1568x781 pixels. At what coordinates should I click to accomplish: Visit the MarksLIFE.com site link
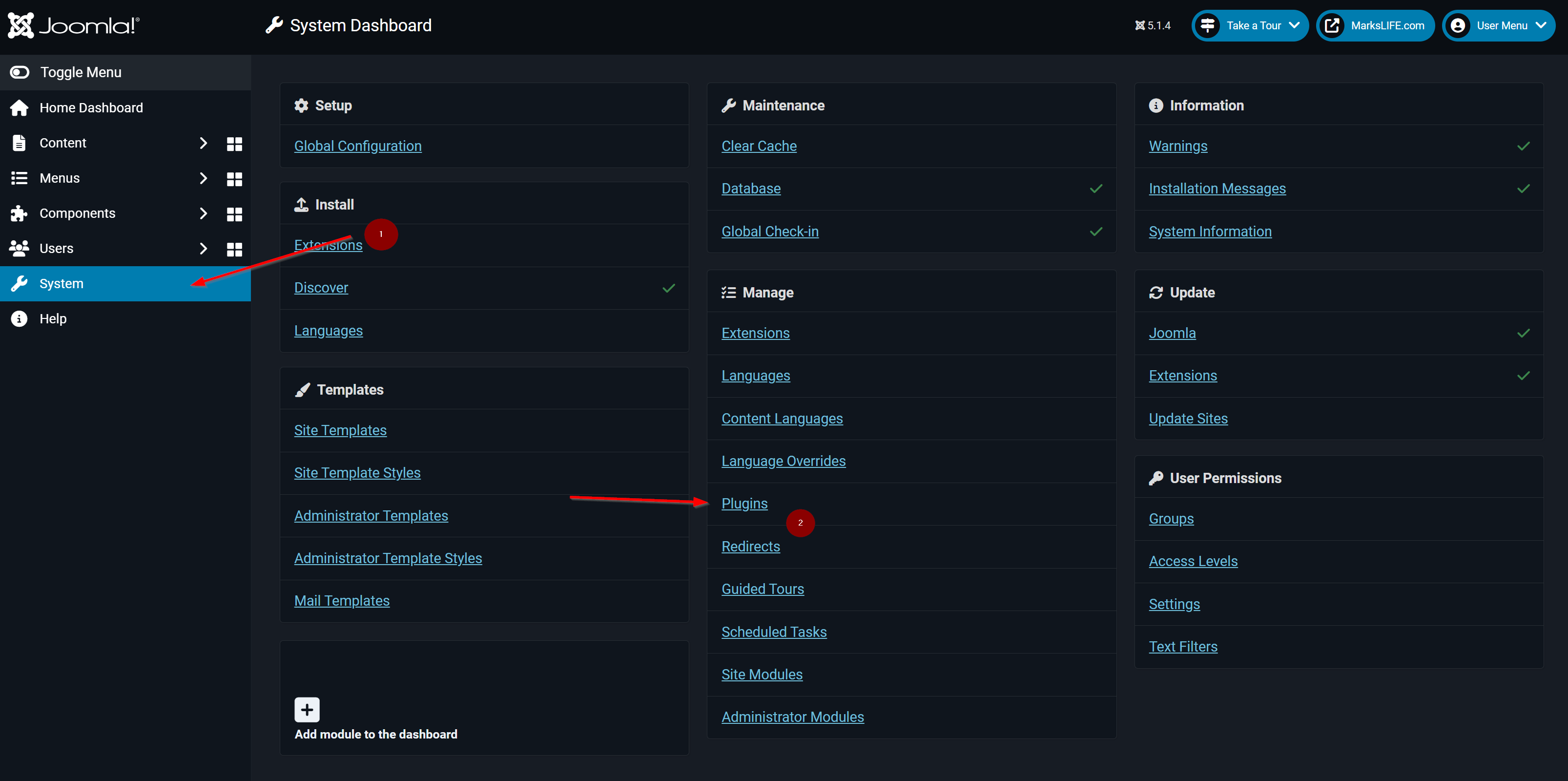coord(1375,25)
